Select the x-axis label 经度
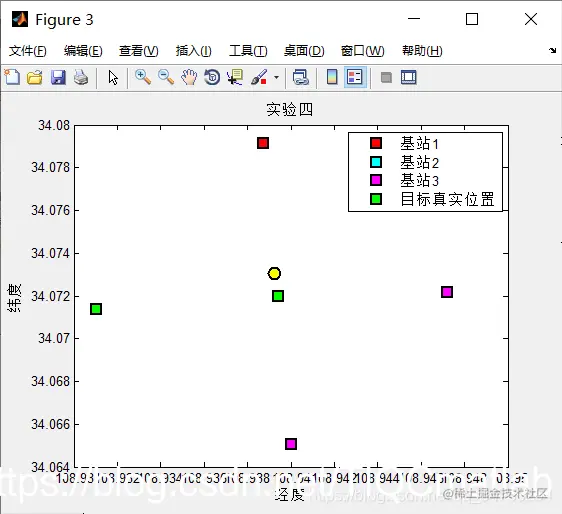This screenshot has width=562, height=514. [x=290, y=495]
